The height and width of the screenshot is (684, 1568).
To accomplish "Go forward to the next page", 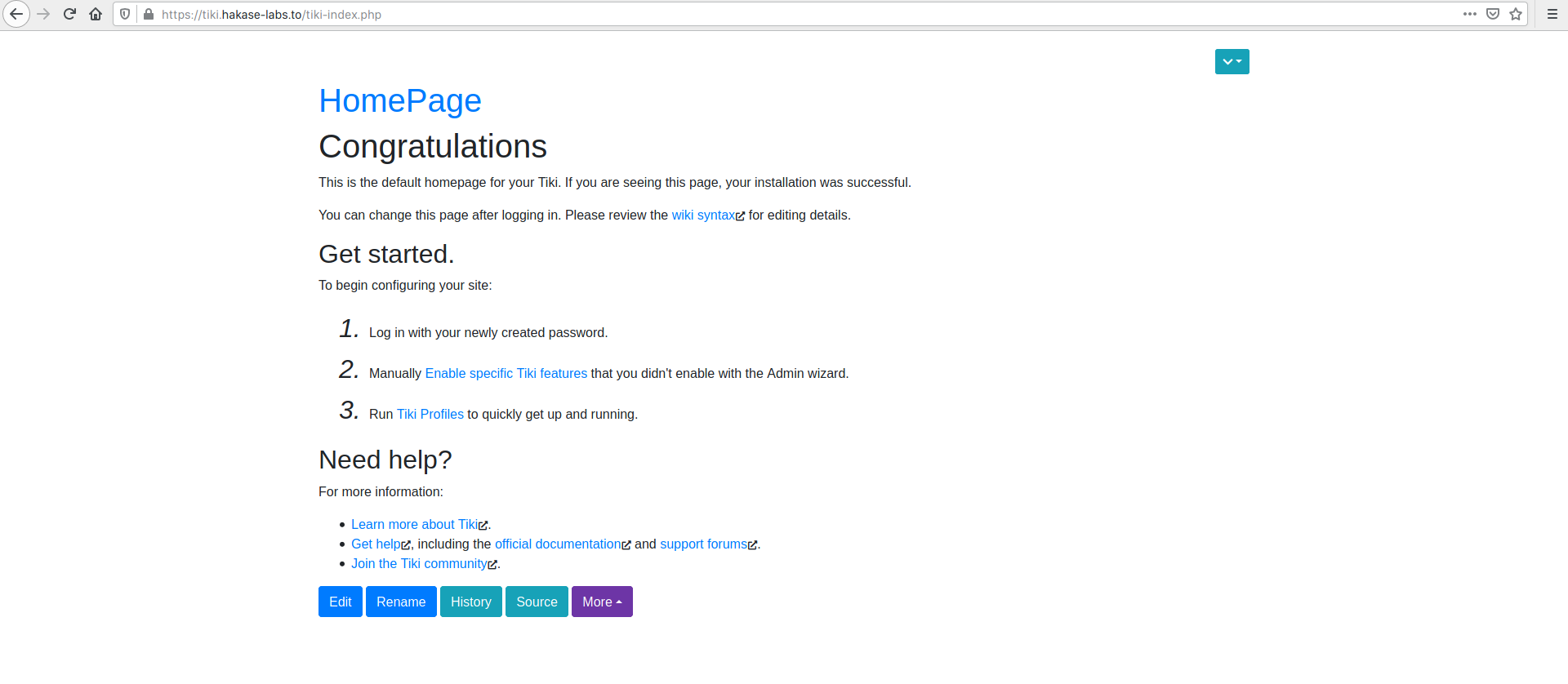I will click(44, 14).
